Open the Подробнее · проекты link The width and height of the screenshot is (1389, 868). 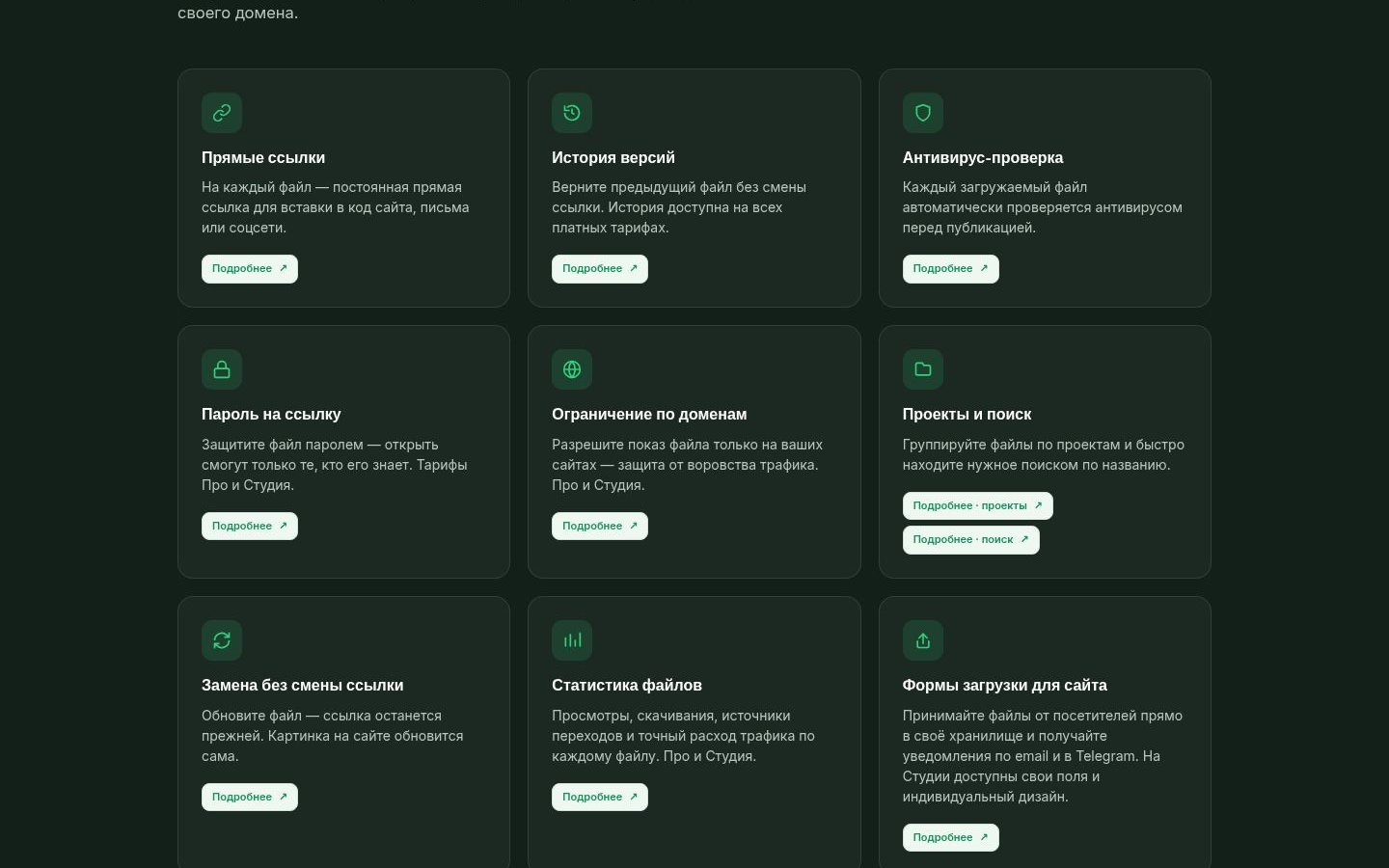pyautogui.click(x=978, y=506)
